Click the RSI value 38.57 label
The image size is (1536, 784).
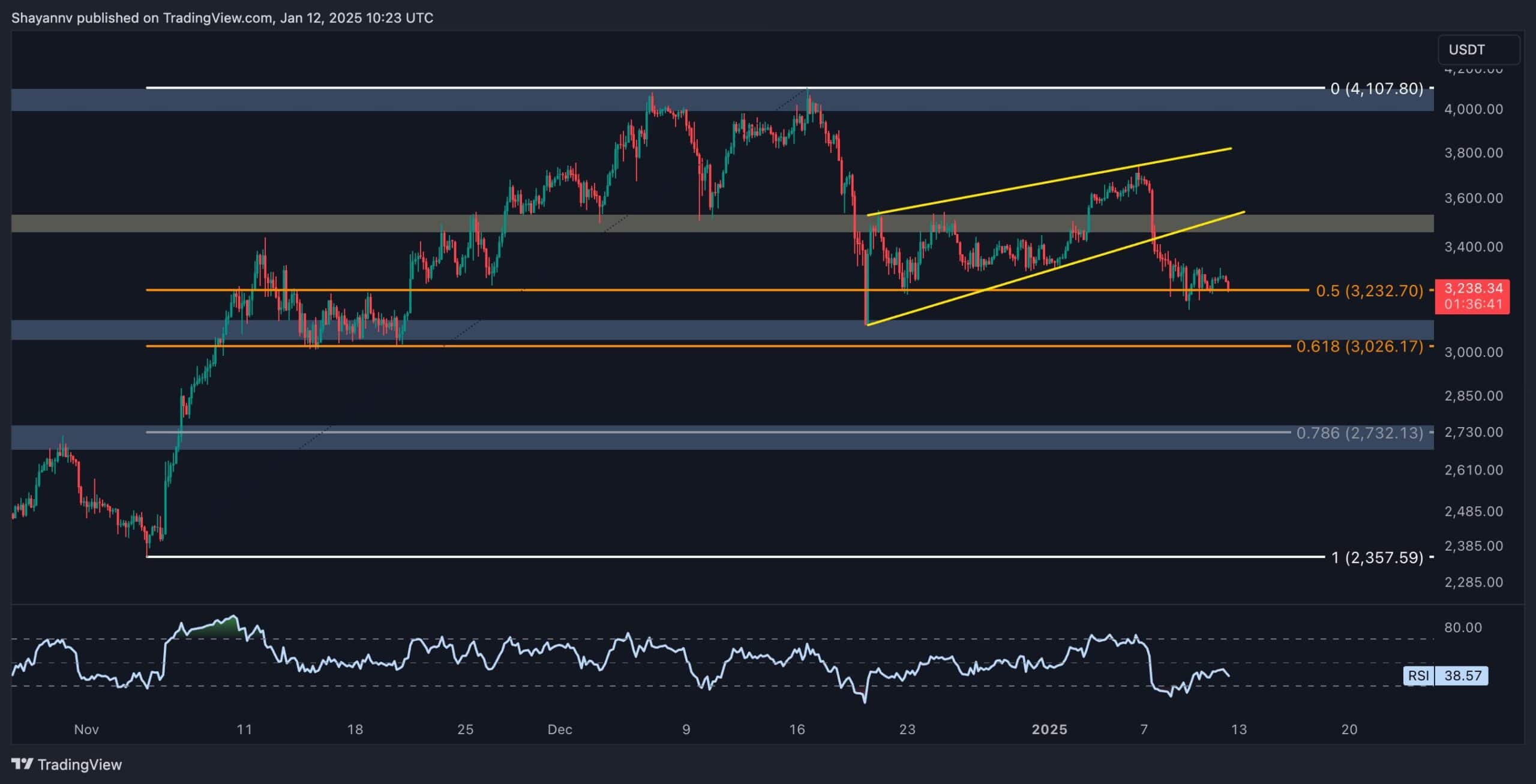[x=1462, y=675]
